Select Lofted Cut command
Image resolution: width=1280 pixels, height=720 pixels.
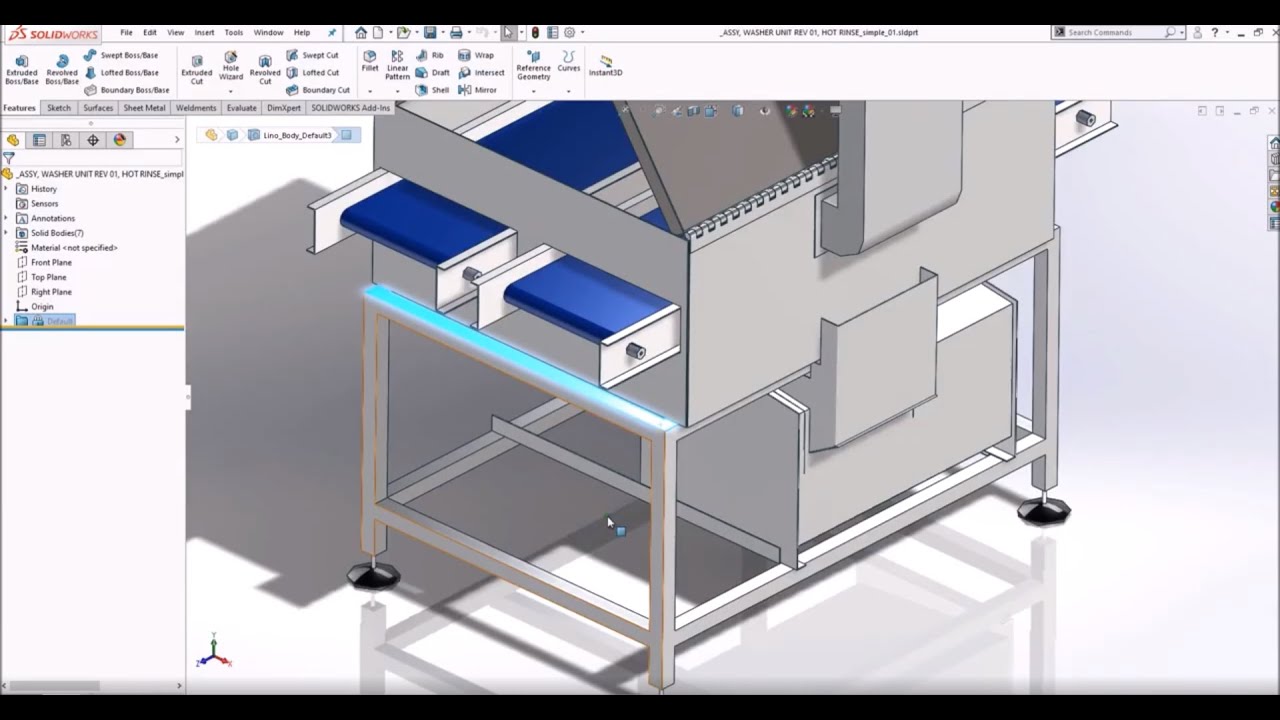point(313,72)
